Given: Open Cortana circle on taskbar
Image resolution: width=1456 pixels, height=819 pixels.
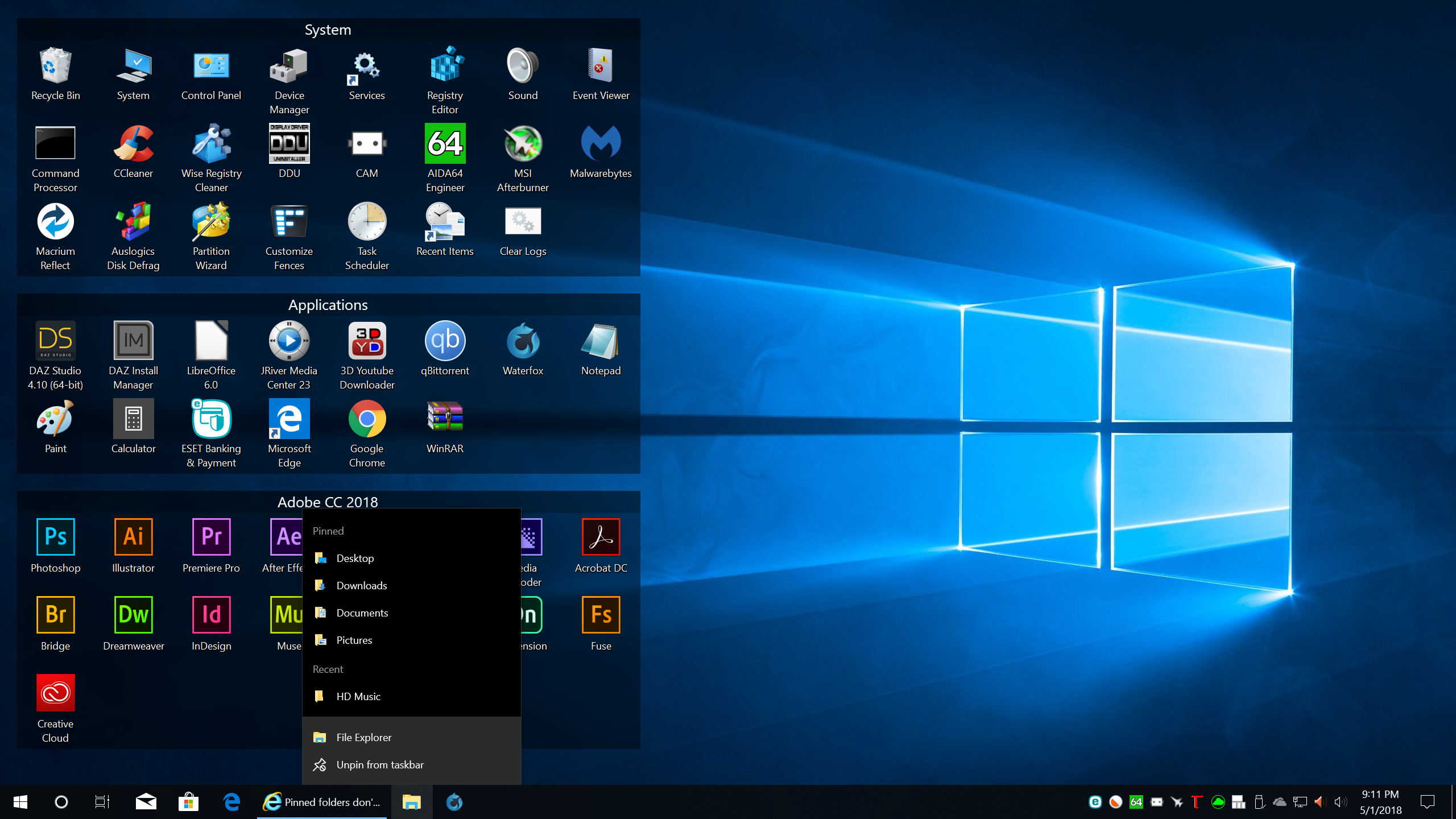Looking at the screenshot, I should coord(61,802).
